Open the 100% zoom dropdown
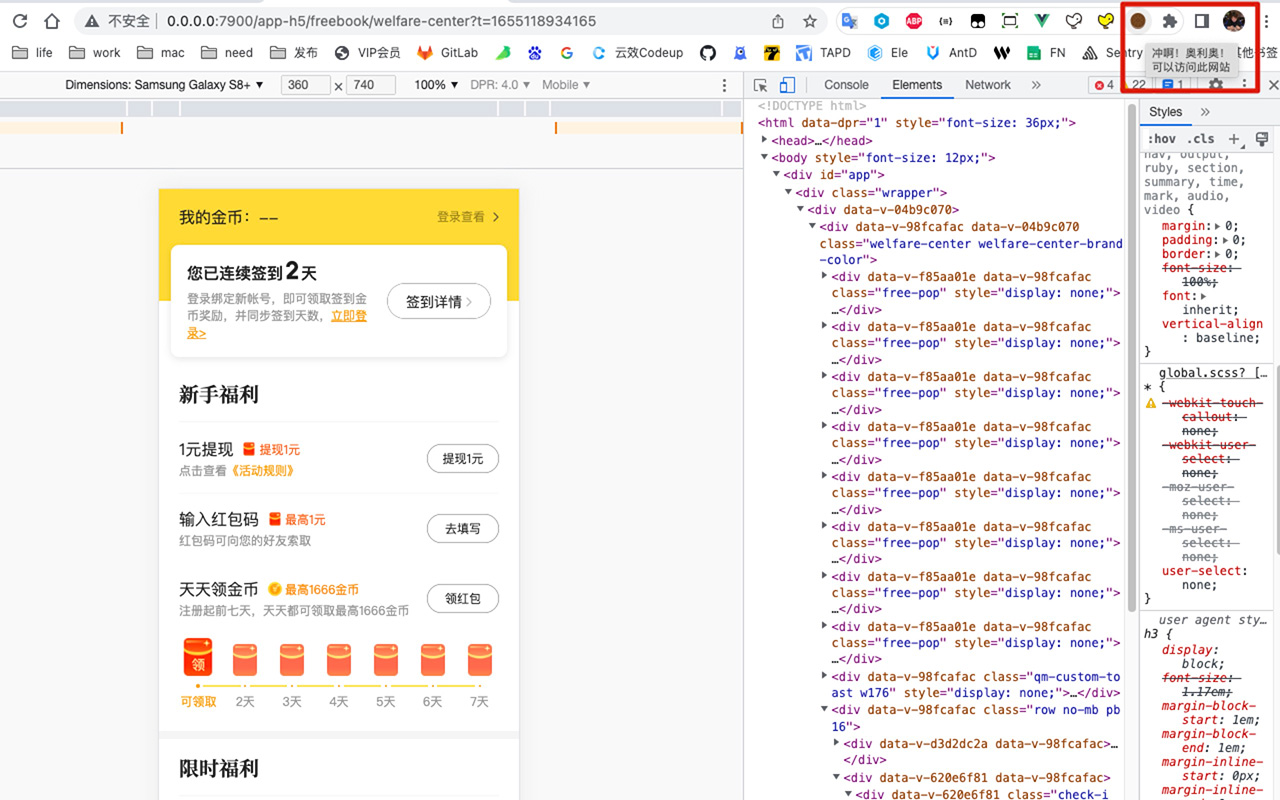The width and height of the screenshot is (1280, 800). pyautogui.click(x=436, y=85)
